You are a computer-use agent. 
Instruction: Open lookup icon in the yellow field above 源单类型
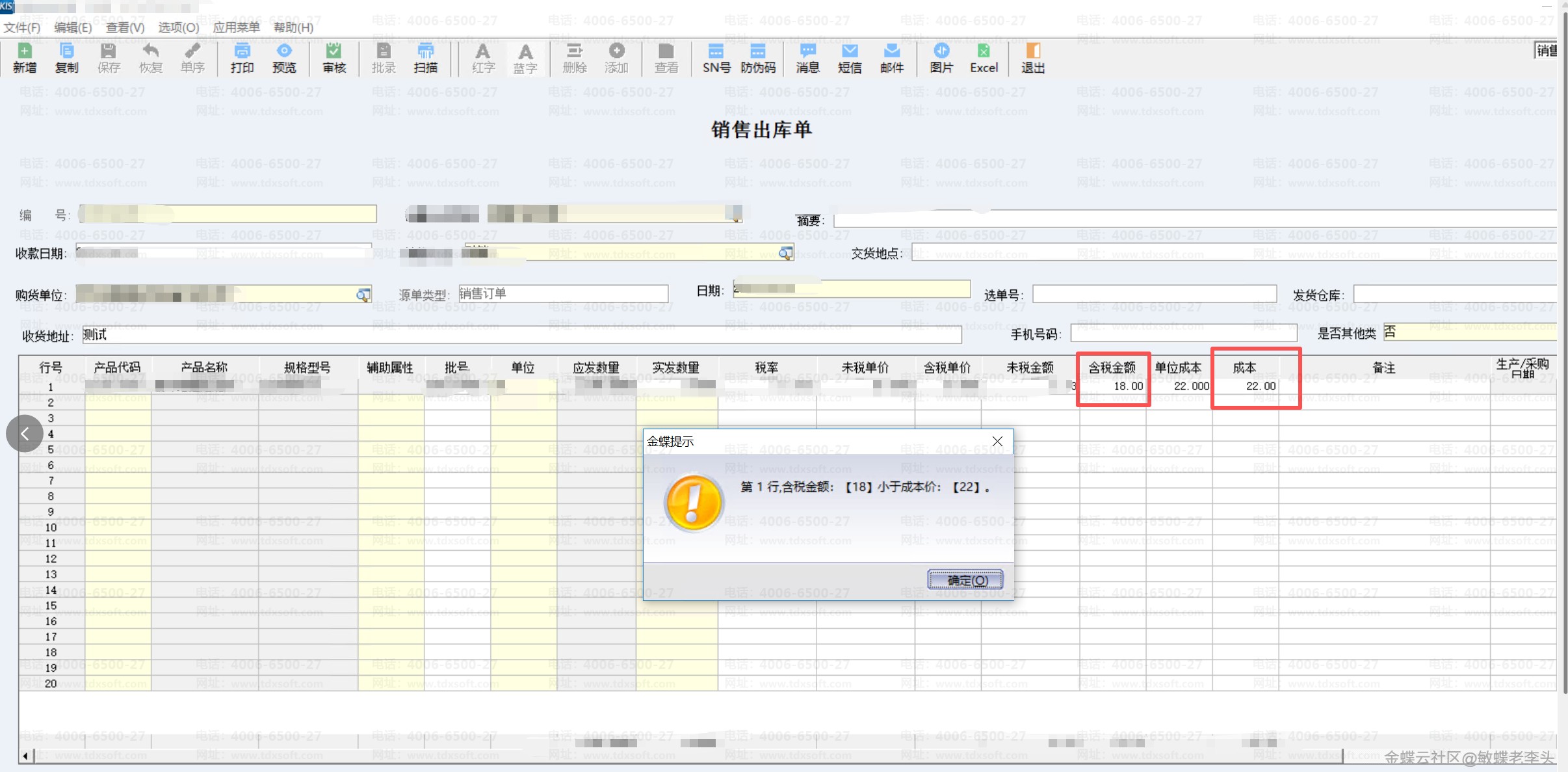786,253
